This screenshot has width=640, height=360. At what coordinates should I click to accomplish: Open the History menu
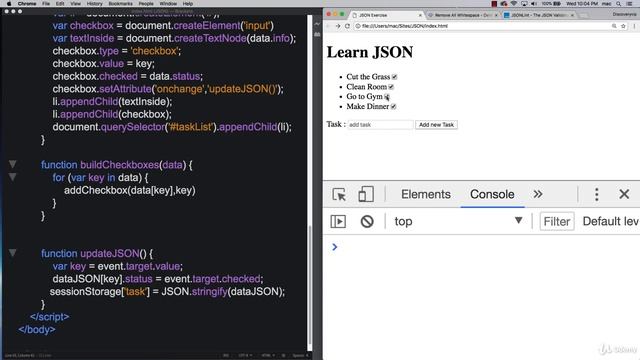[x=94, y=4]
